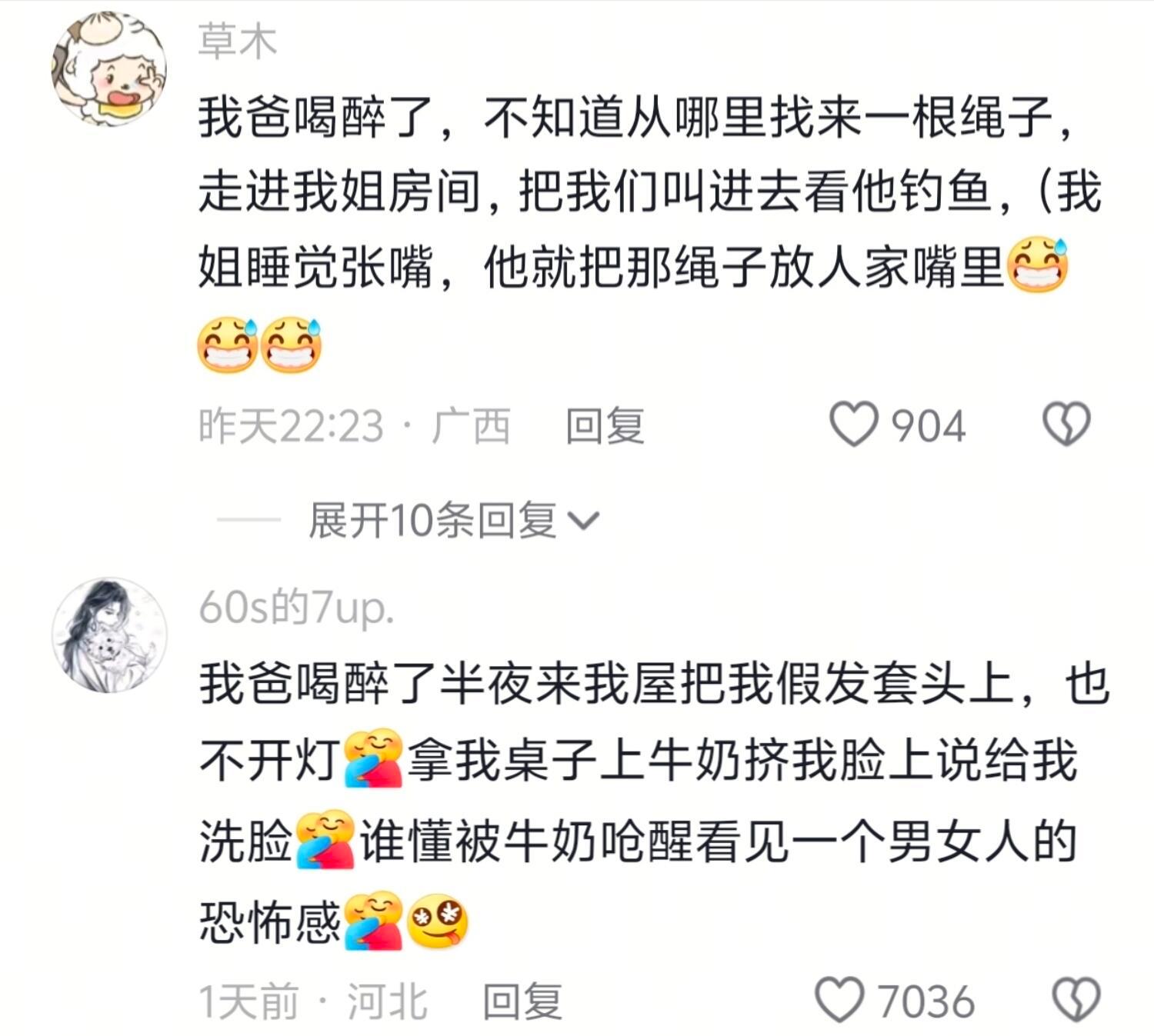The image size is (1154, 1036).
Task: Open 60s的7up.'s profile avatar
Action: tap(109, 635)
